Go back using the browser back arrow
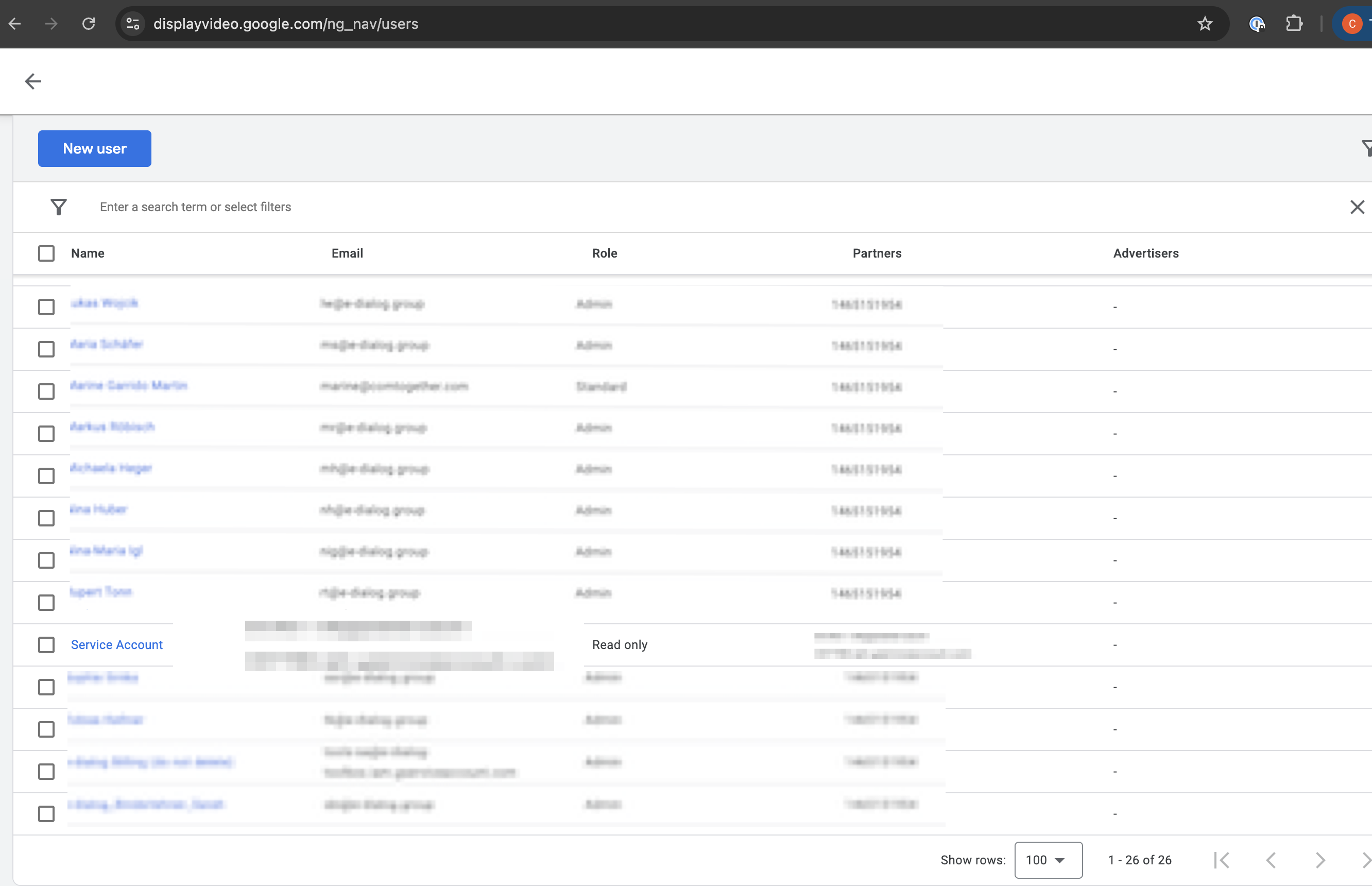 tap(15, 24)
